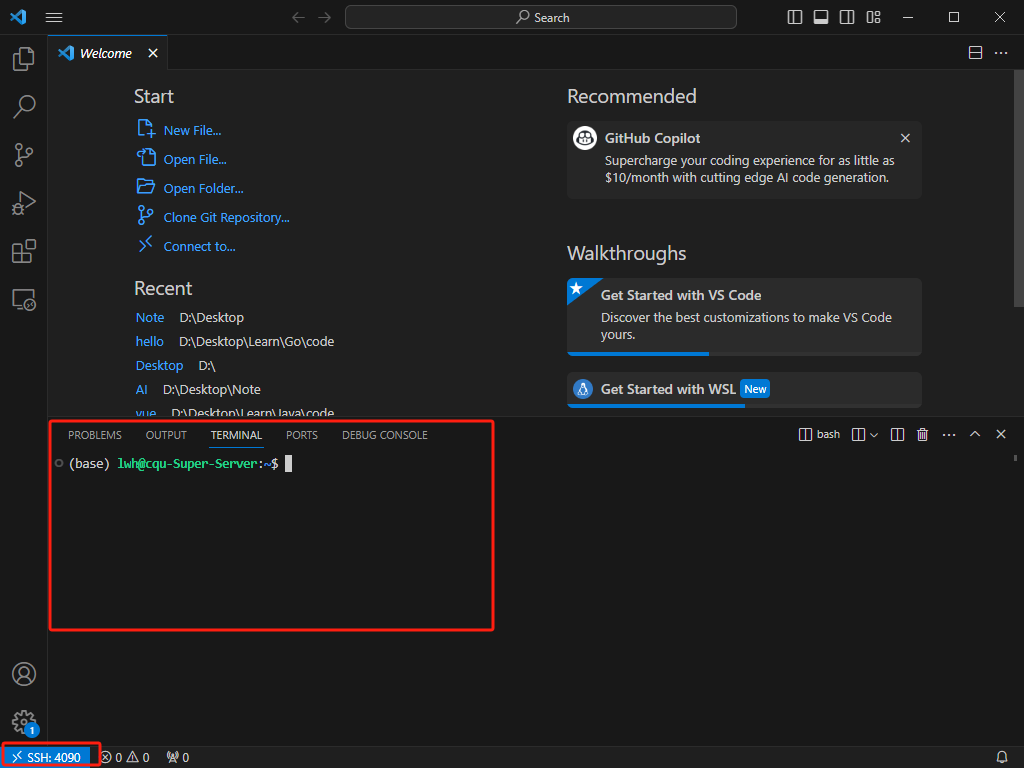Open the GitHub Copilot recommendation card
Screen dimensions: 1024x768
click(x=744, y=160)
